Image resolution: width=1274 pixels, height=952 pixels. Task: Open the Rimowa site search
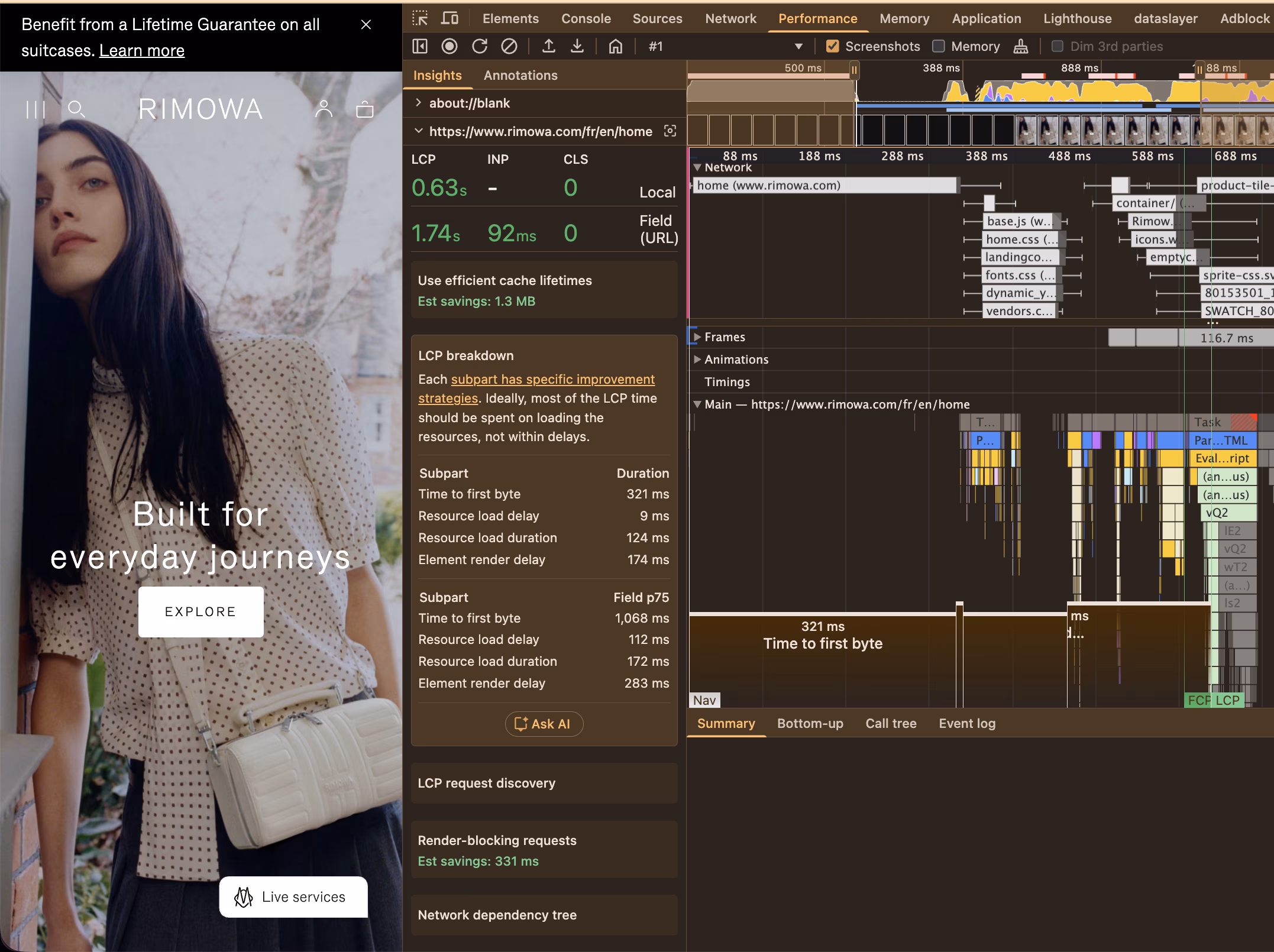point(76,109)
